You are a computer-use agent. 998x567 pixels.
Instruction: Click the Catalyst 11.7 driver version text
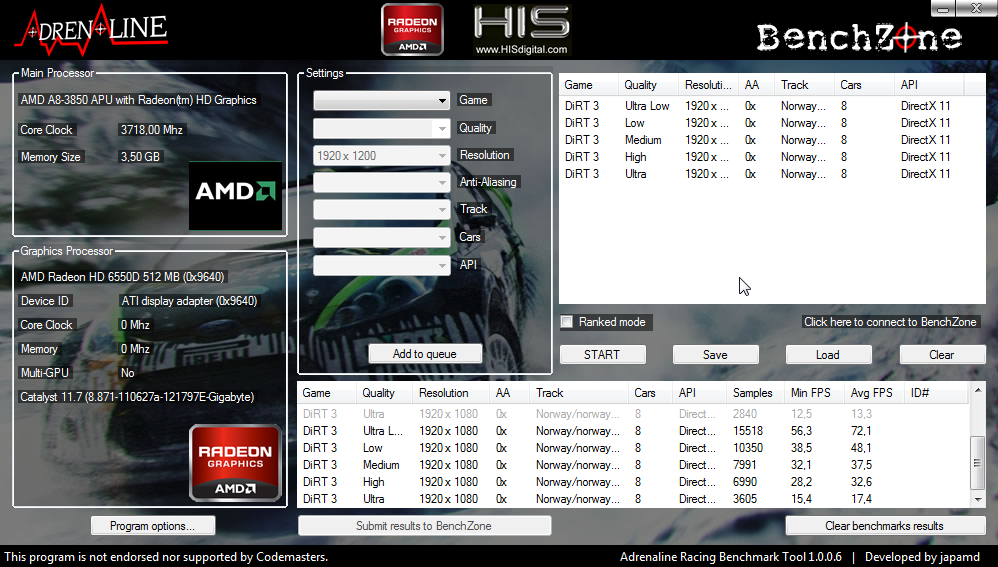(137, 397)
